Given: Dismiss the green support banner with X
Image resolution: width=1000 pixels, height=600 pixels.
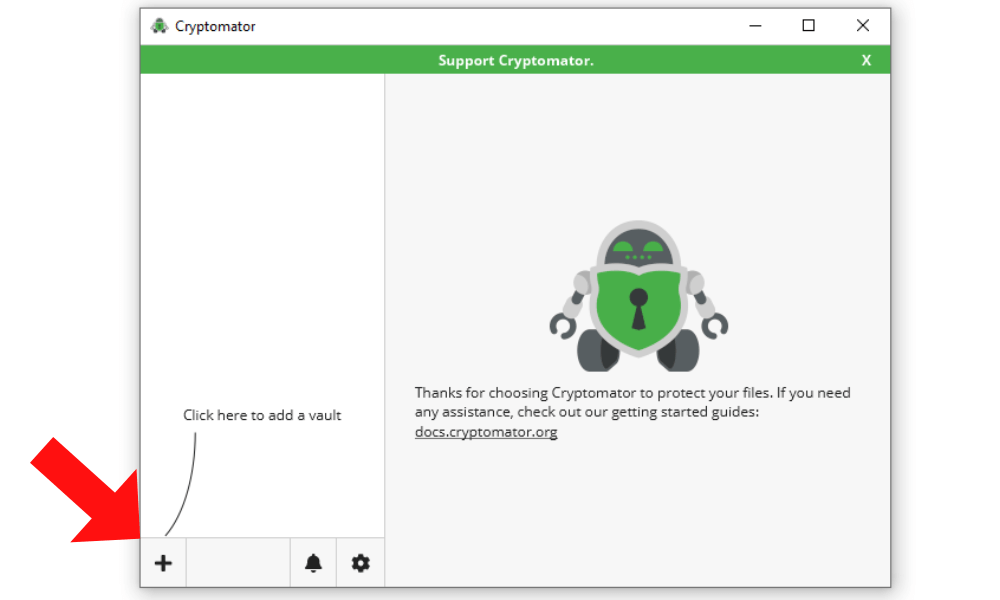Looking at the screenshot, I should 866,60.
